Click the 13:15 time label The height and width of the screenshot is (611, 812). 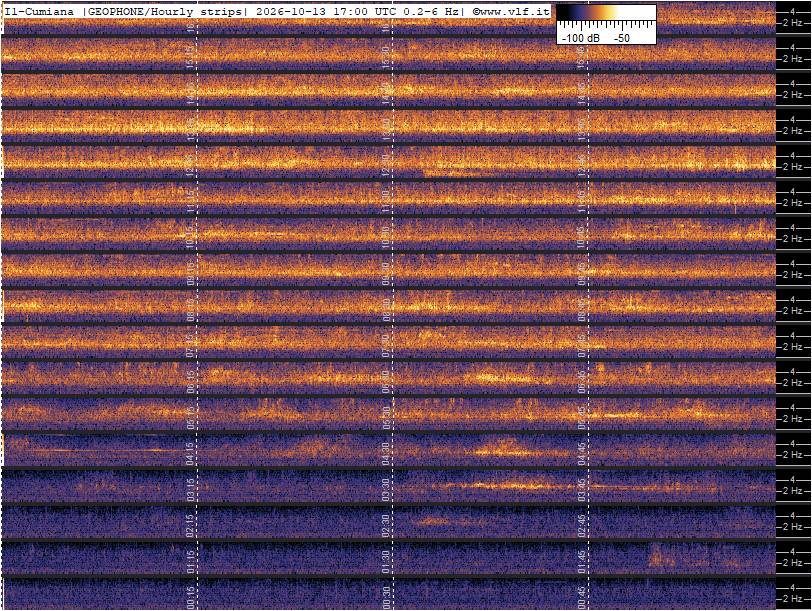(191, 130)
